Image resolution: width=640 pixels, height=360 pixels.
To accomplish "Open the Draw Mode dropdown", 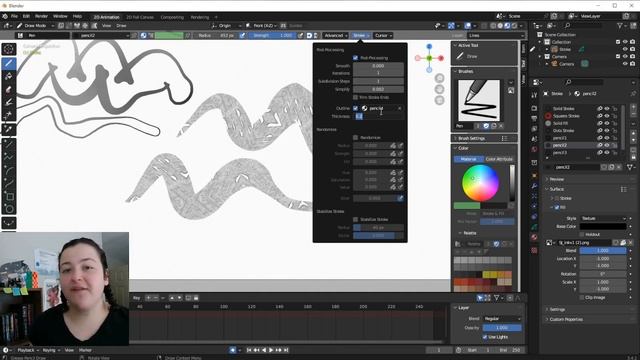I will click(x=35, y=26).
